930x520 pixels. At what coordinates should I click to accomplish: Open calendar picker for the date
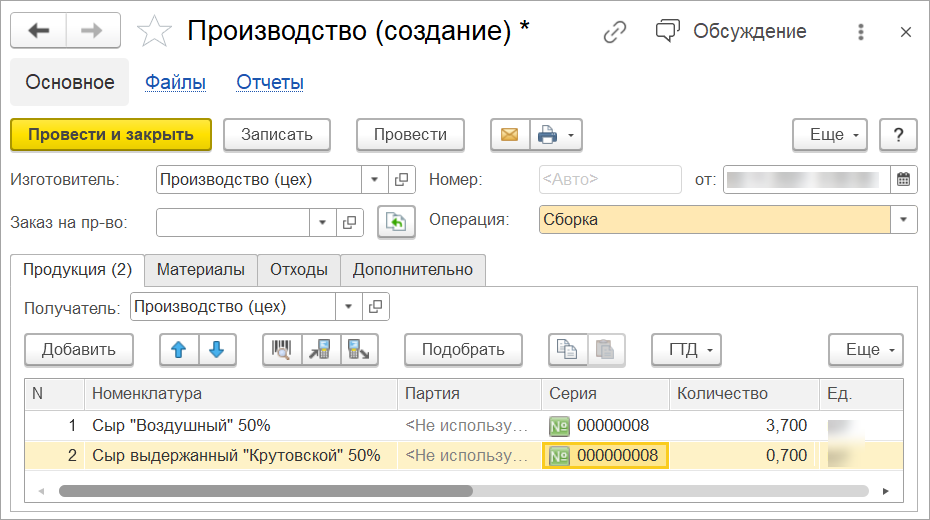[x=903, y=180]
